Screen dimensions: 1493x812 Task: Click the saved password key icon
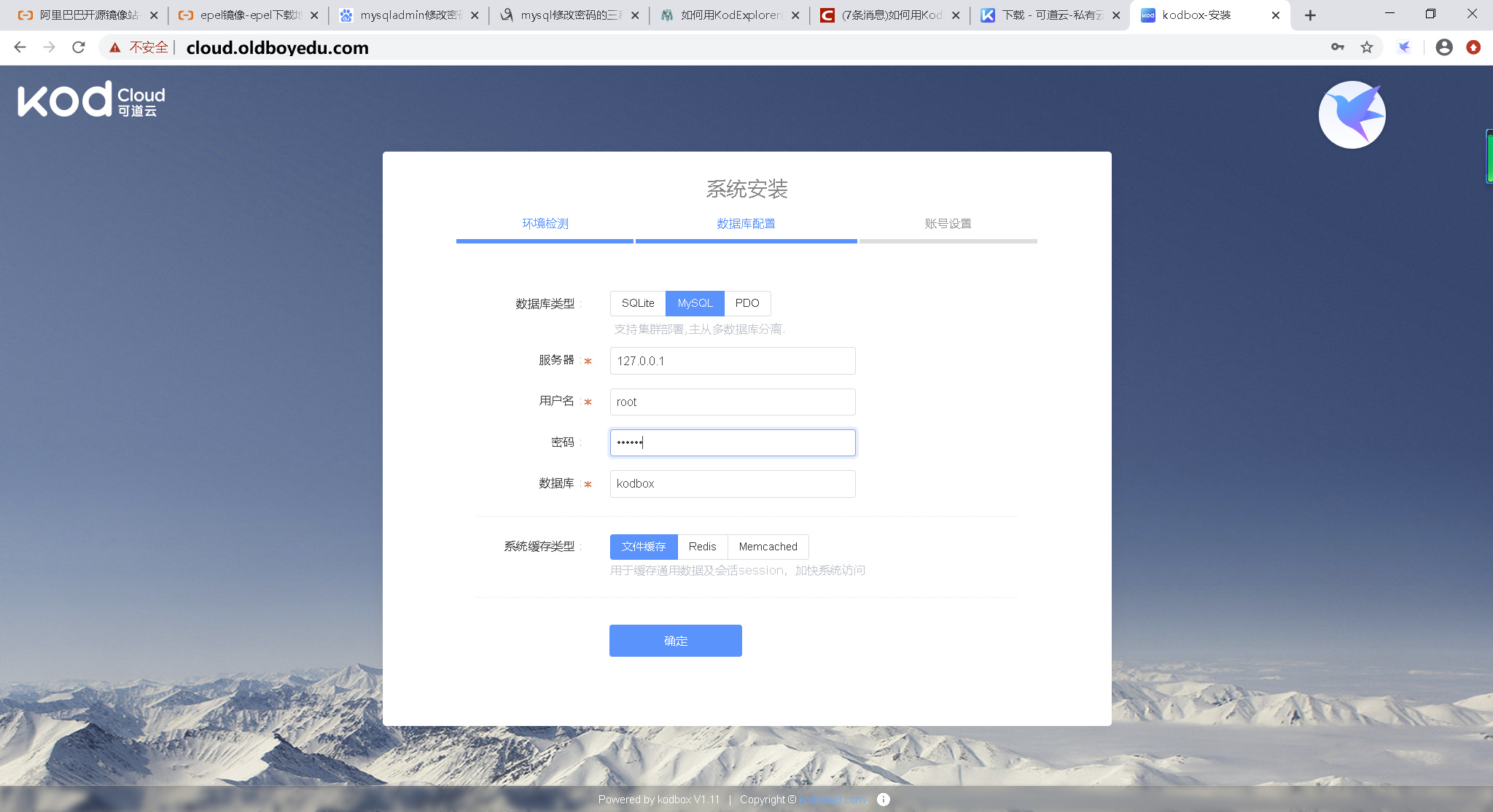pyautogui.click(x=1337, y=47)
